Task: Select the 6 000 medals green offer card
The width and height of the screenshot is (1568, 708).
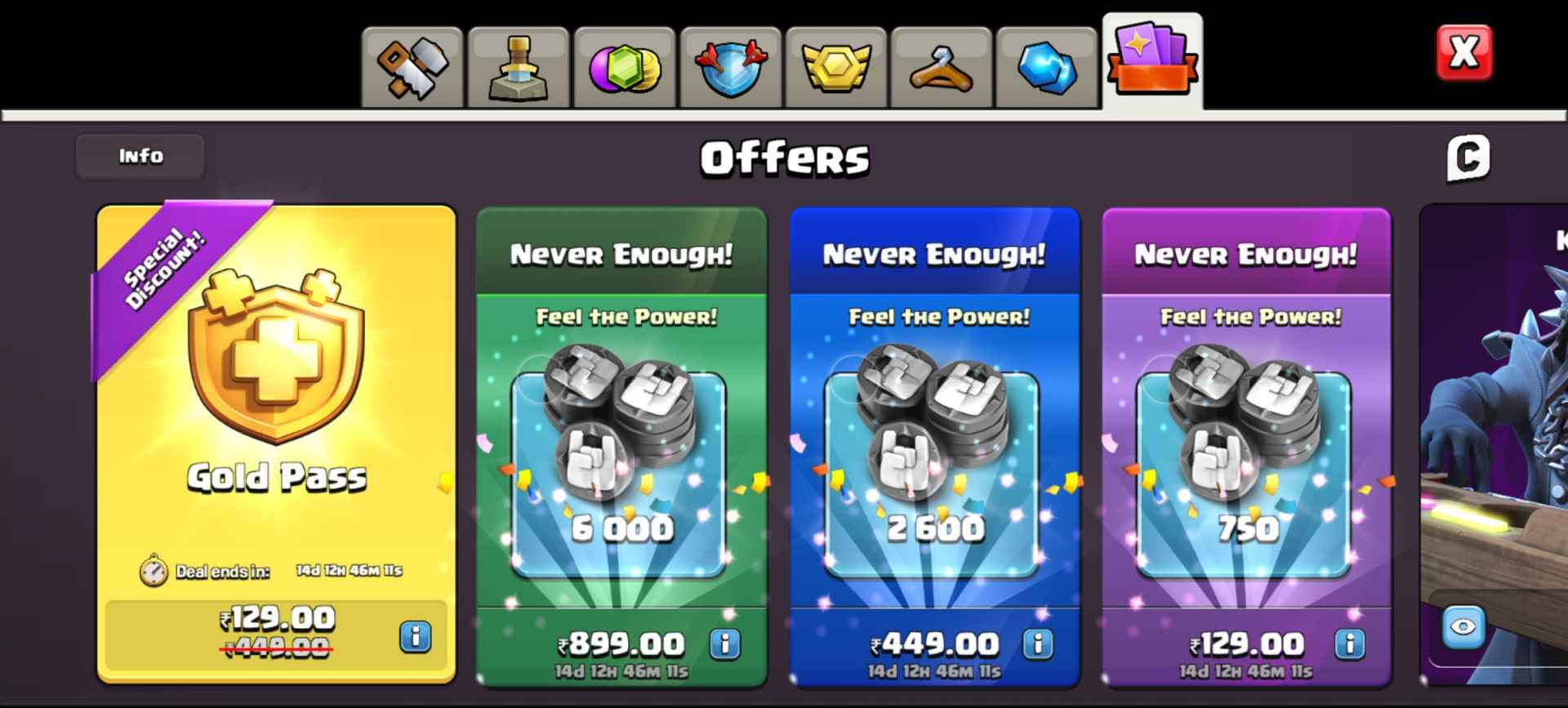Action: point(621,446)
